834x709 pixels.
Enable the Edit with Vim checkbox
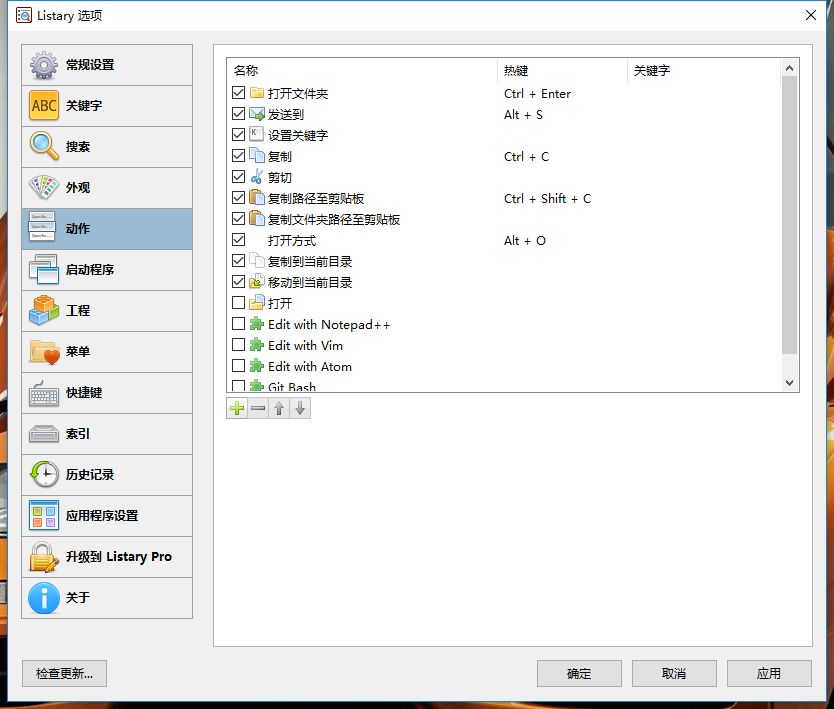[x=238, y=345]
